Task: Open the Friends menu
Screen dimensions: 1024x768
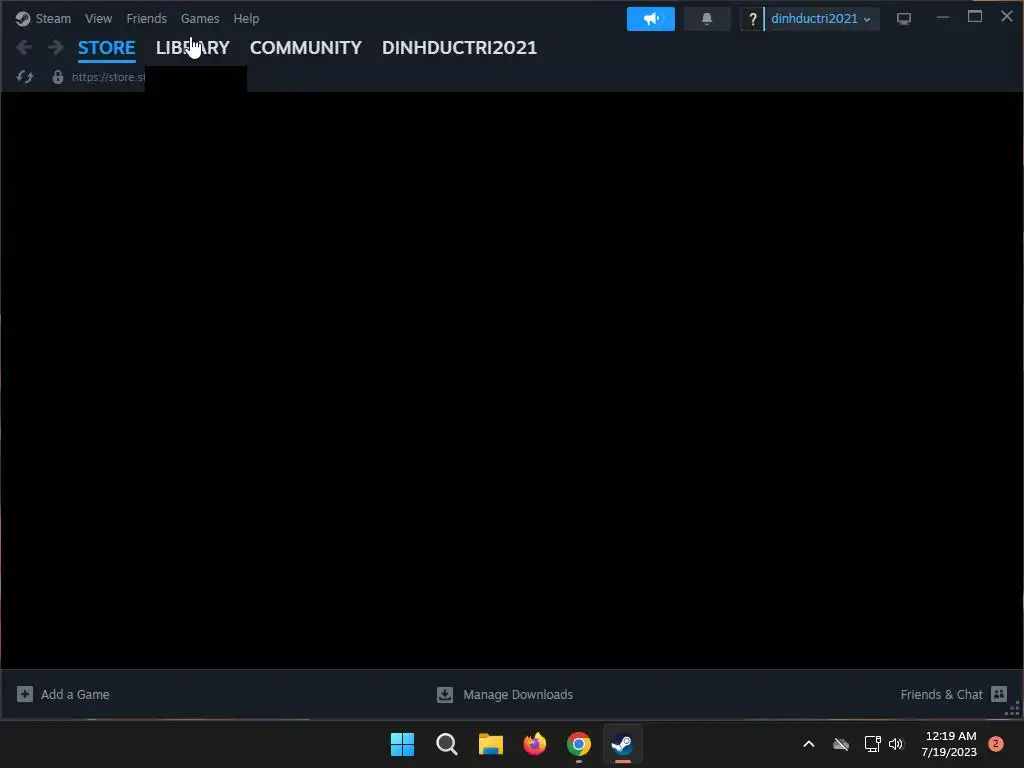Action: 146,18
